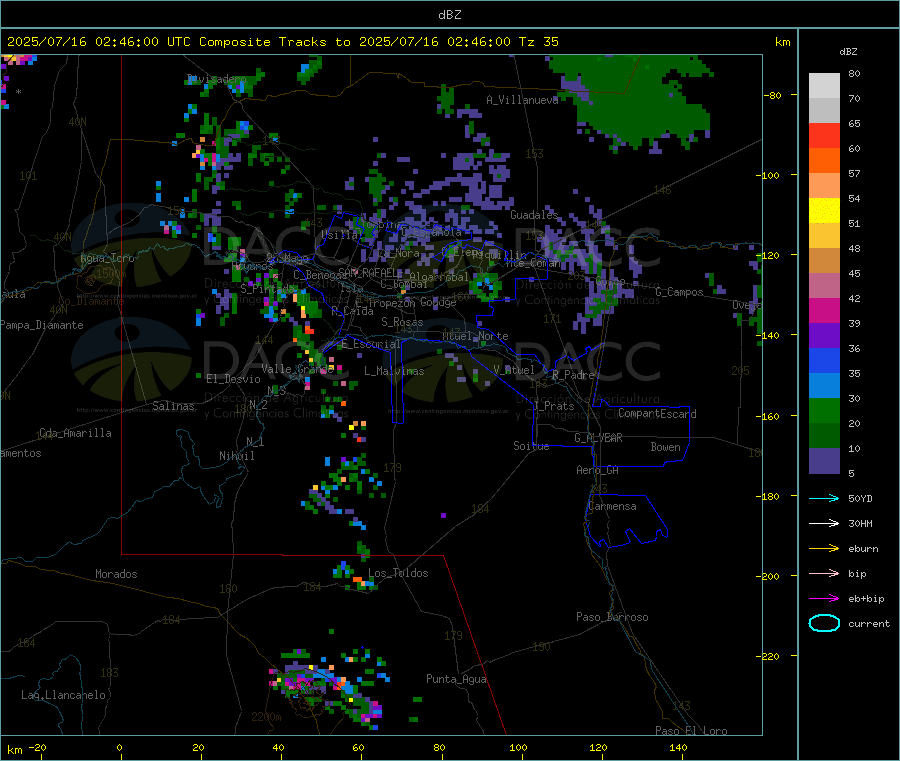Pick the light gray 70–80 dBZ swatch
900x761 pixels.
[824, 86]
